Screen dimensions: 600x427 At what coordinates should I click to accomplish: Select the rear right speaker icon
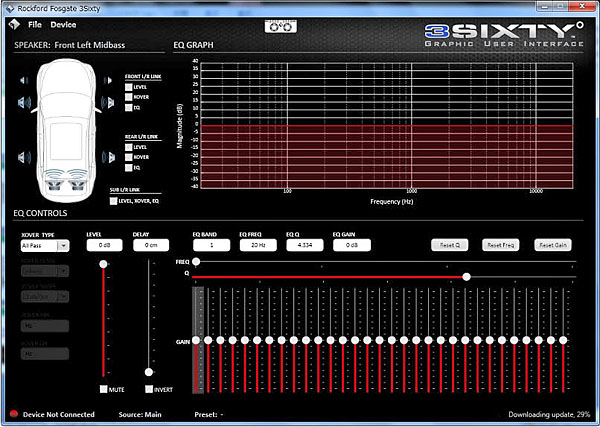coord(109,157)
